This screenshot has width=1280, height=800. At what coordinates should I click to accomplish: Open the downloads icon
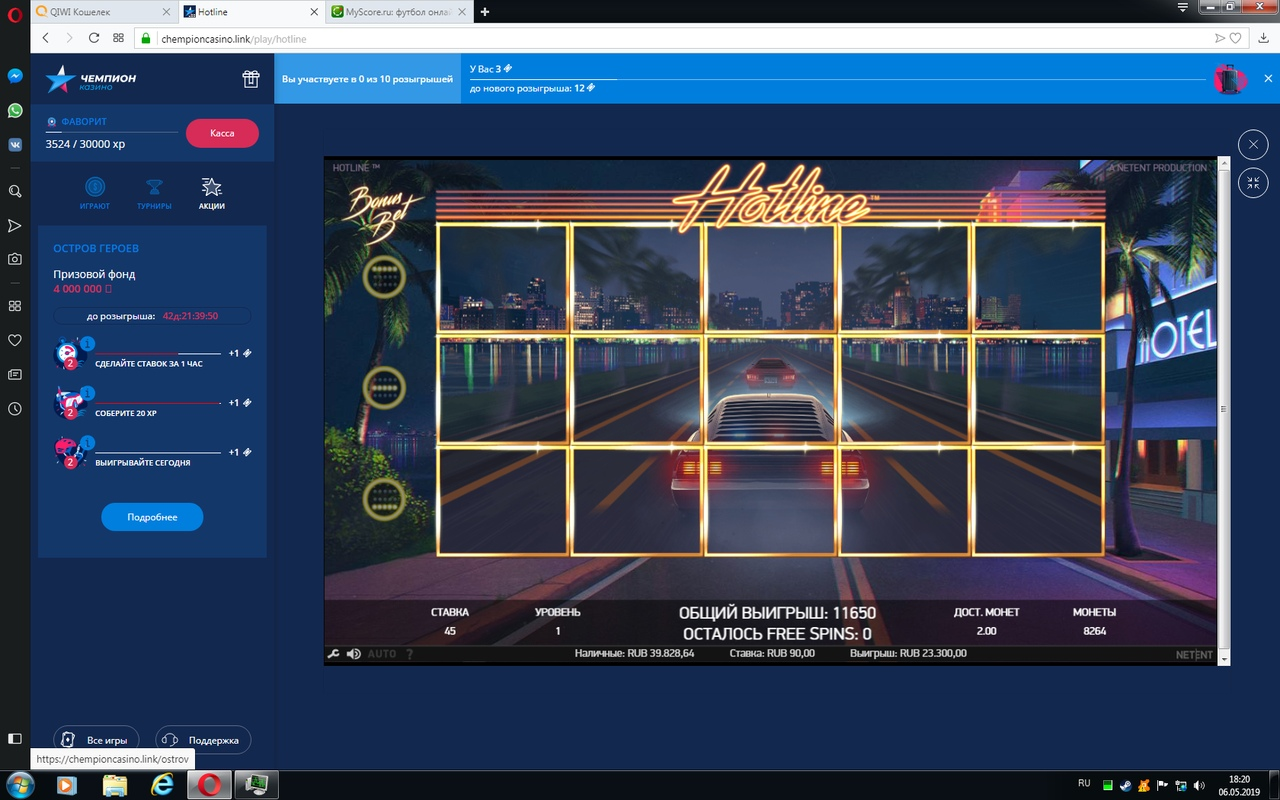point(1264,39)
